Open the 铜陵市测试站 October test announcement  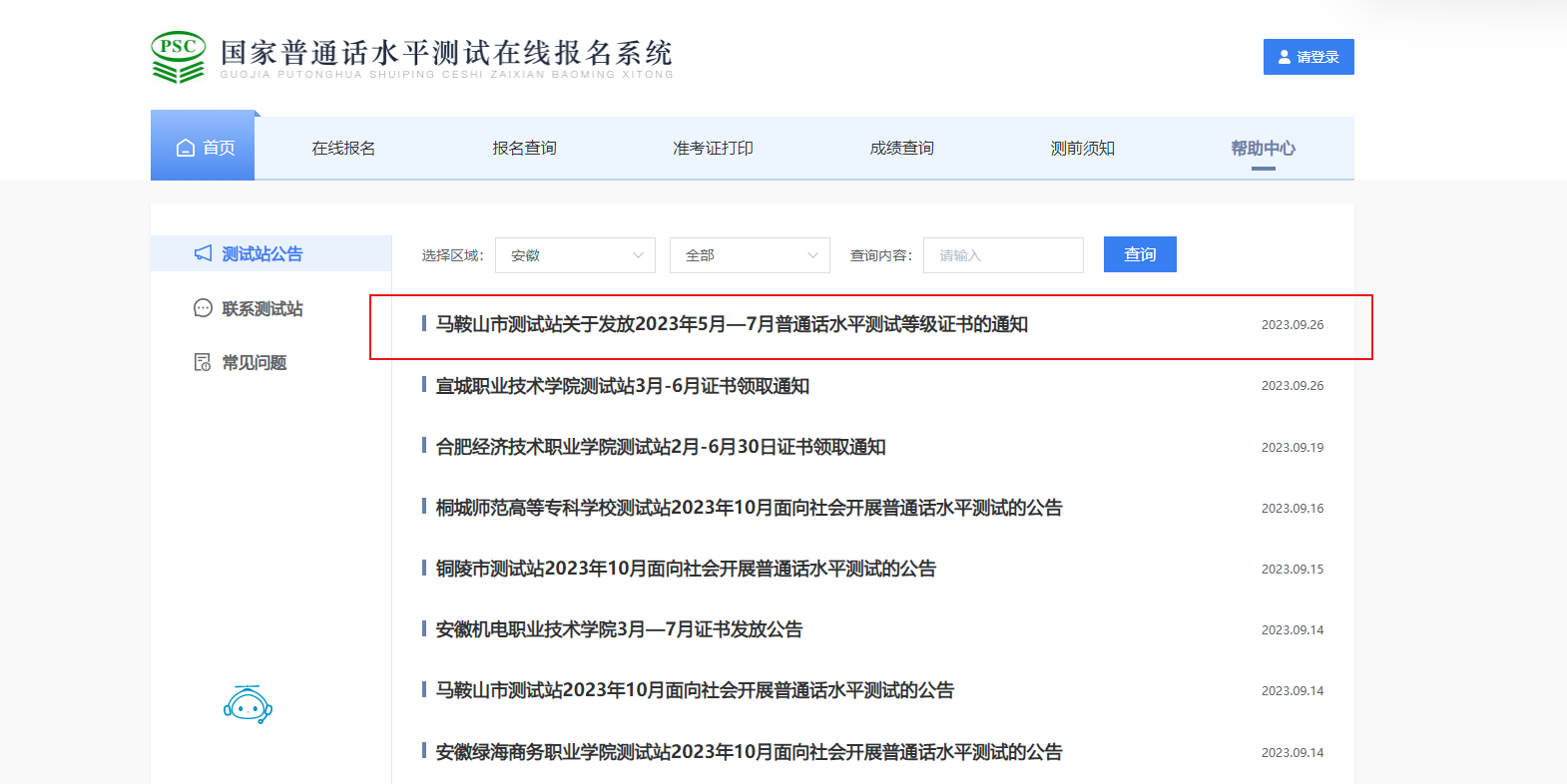(x=686, y=569)
